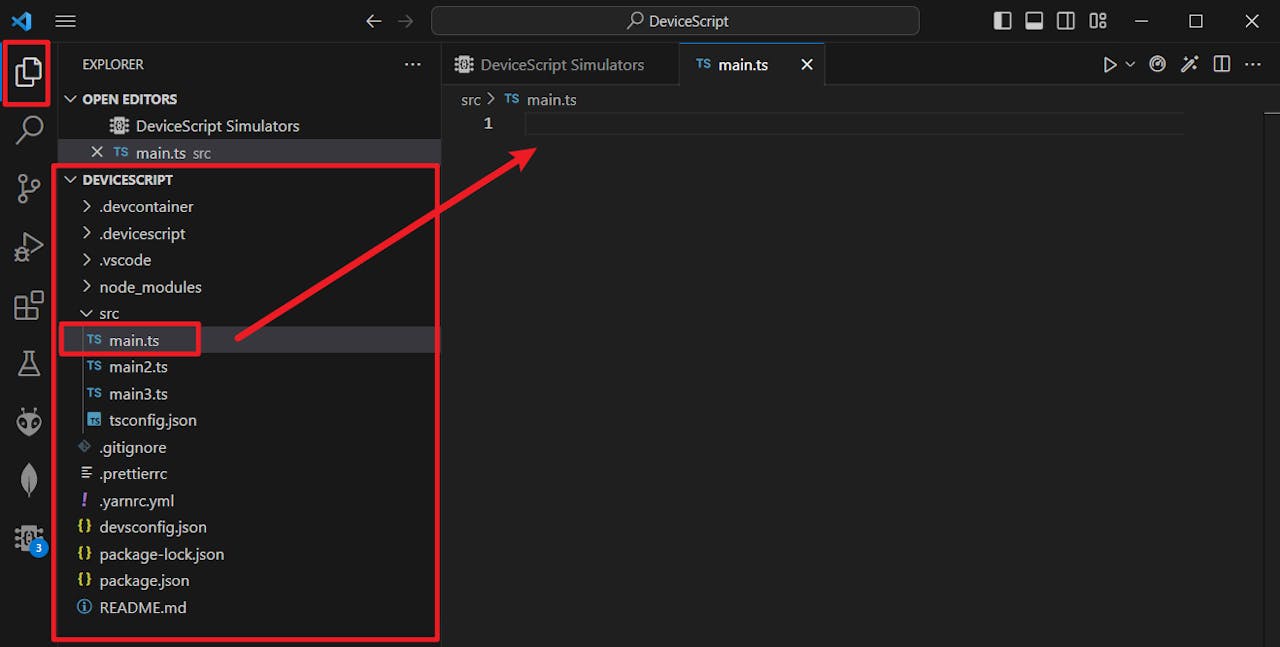Image resolution: width=1280 pixels, height=647 pixels.
Task: Click the DeviceScript command center search box
Action: (675, 21)
